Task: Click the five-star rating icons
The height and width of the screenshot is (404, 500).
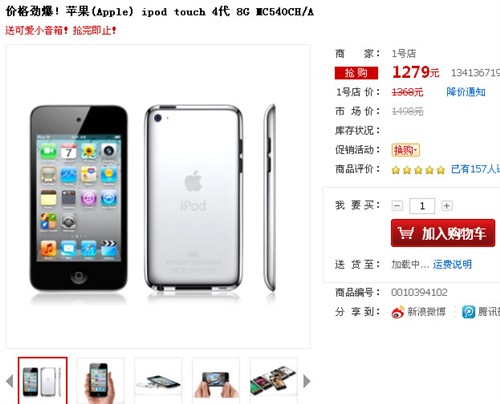Action: pyautogui.click(x=418, y=170)
